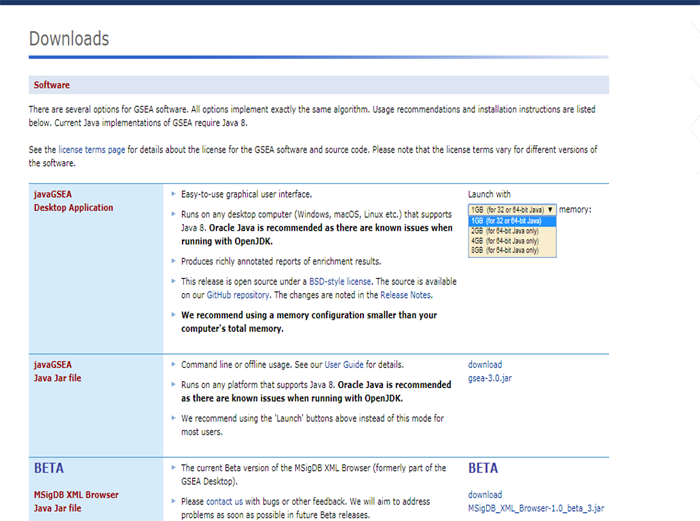Click 'Easy-to-use graphical user interface.' text
The width and height of the screenshot is (700, 521).
(246, 194)
